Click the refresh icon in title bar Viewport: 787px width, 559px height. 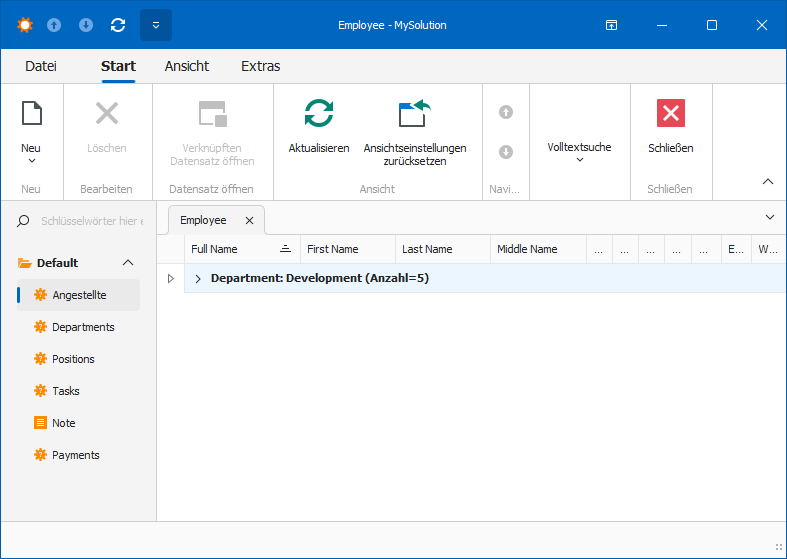(x=118, y=25)
